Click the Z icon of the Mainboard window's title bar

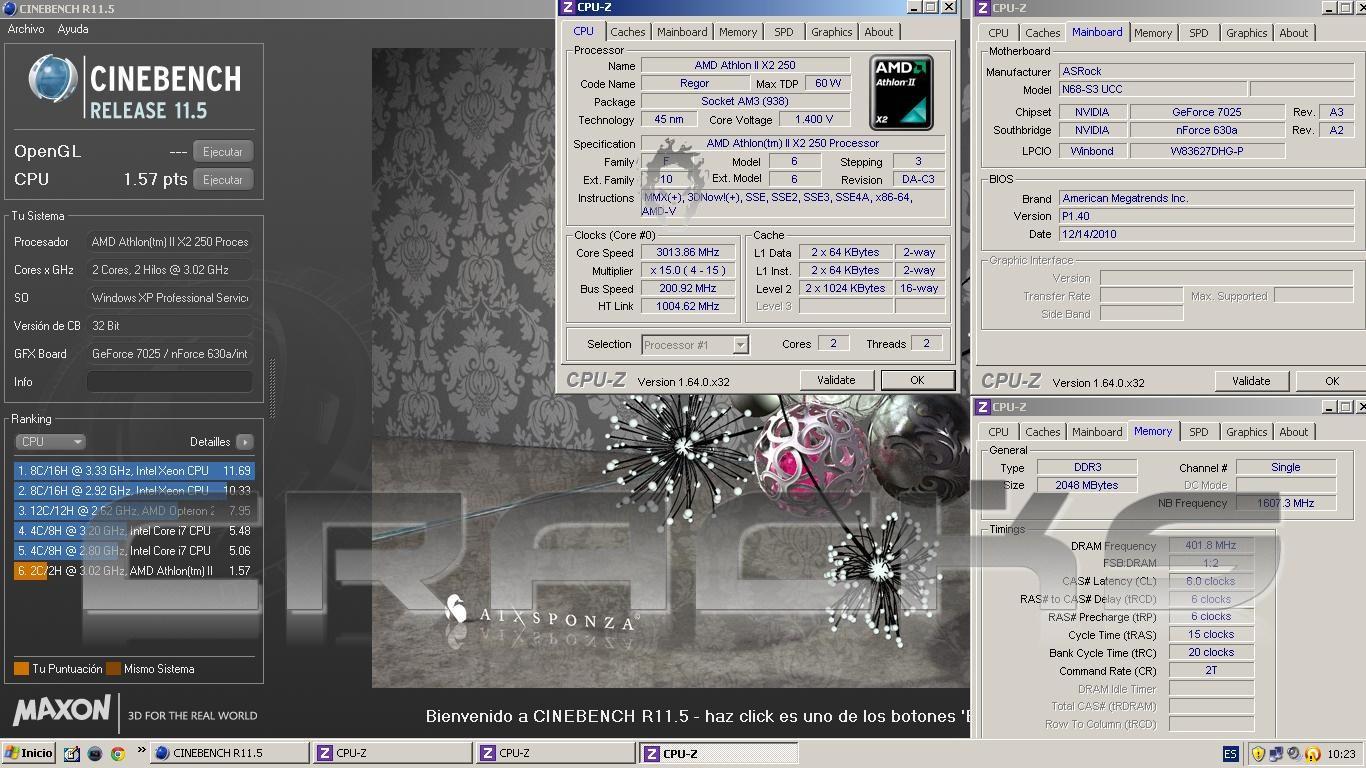[983, 8]
